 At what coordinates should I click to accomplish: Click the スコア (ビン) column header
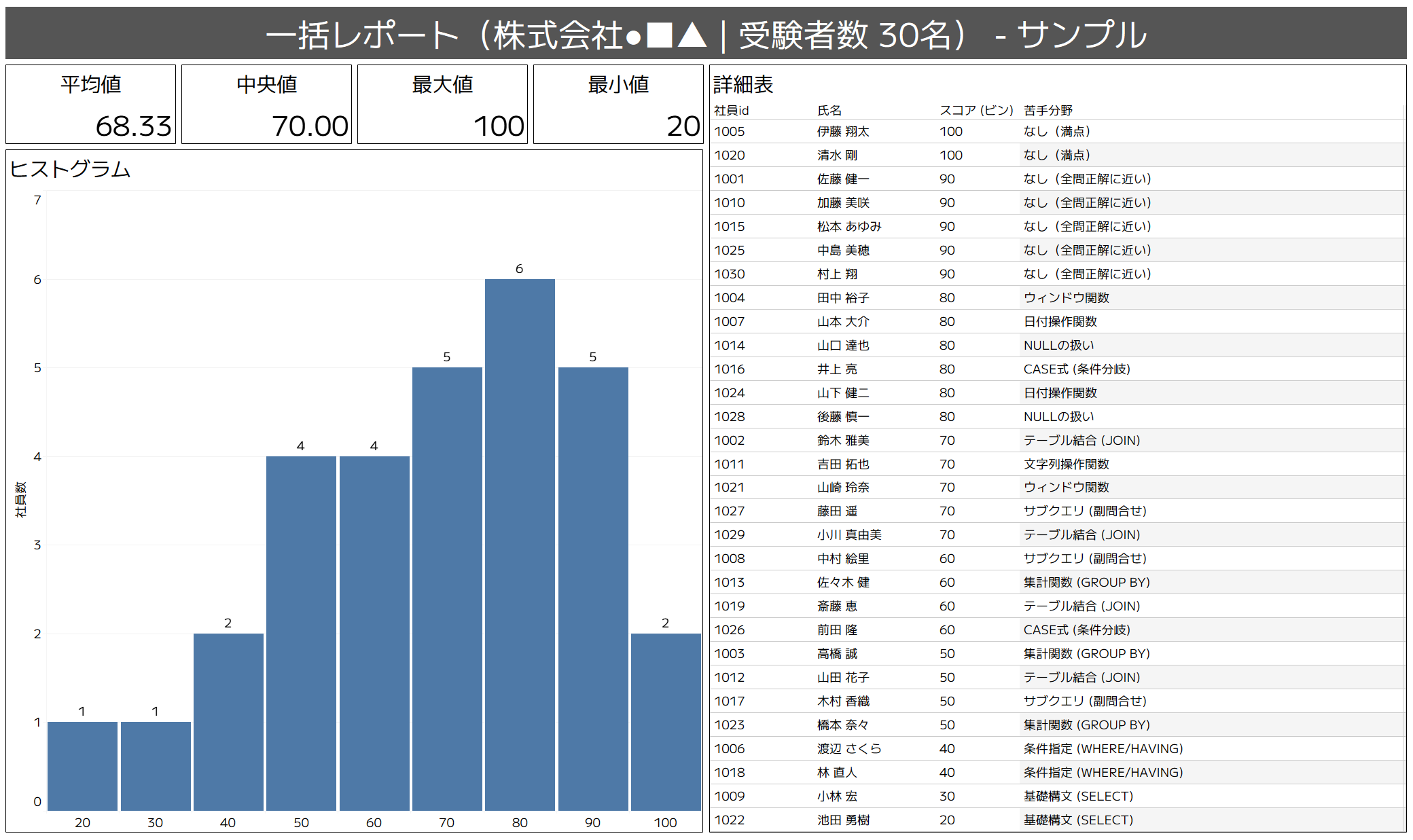[976, 110]
